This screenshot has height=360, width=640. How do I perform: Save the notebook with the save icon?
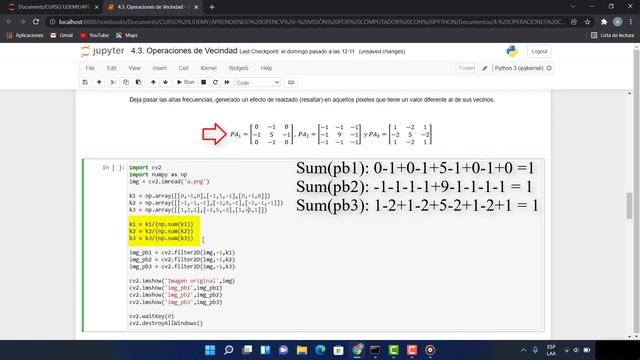click(85, 82)
